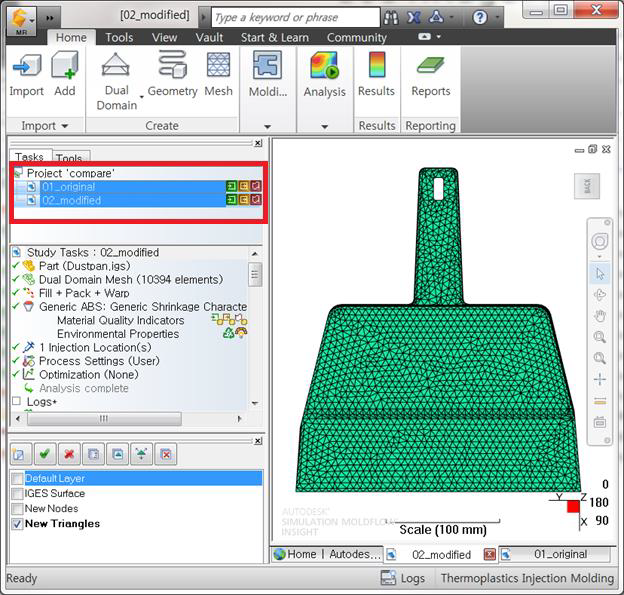The image size is (624, 595).
Task: Open the help question mark icon
Action: [480, 17]
